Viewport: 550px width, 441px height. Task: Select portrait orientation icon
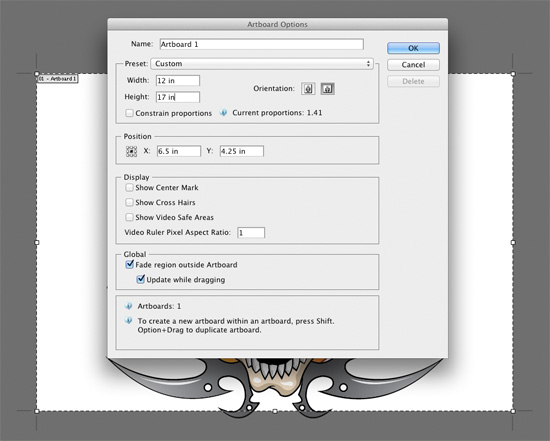pos(308,89)
